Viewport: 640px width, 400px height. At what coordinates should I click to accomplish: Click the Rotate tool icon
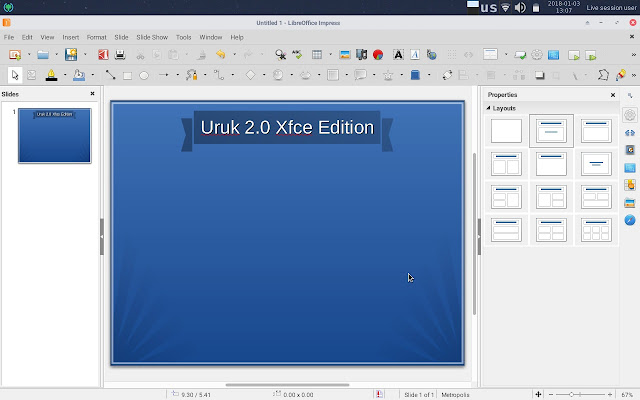click(x=447, y=75)
